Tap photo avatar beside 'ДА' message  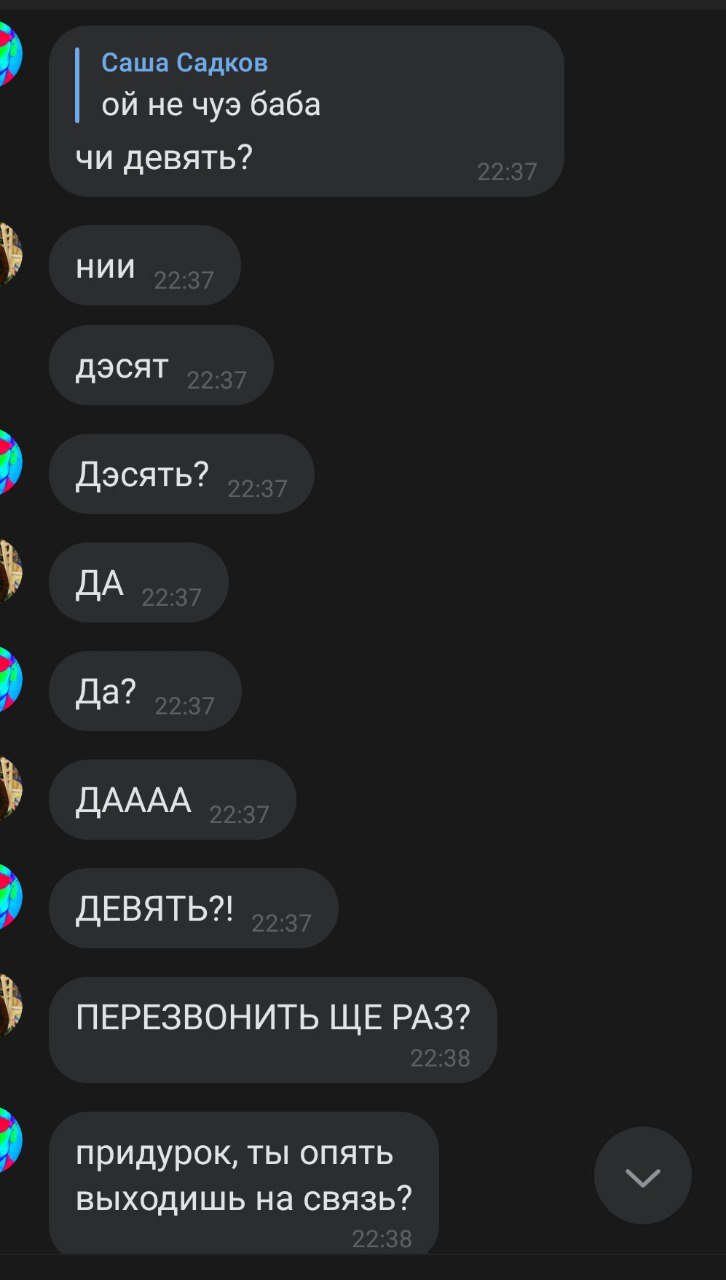click(x=10, y=571)
